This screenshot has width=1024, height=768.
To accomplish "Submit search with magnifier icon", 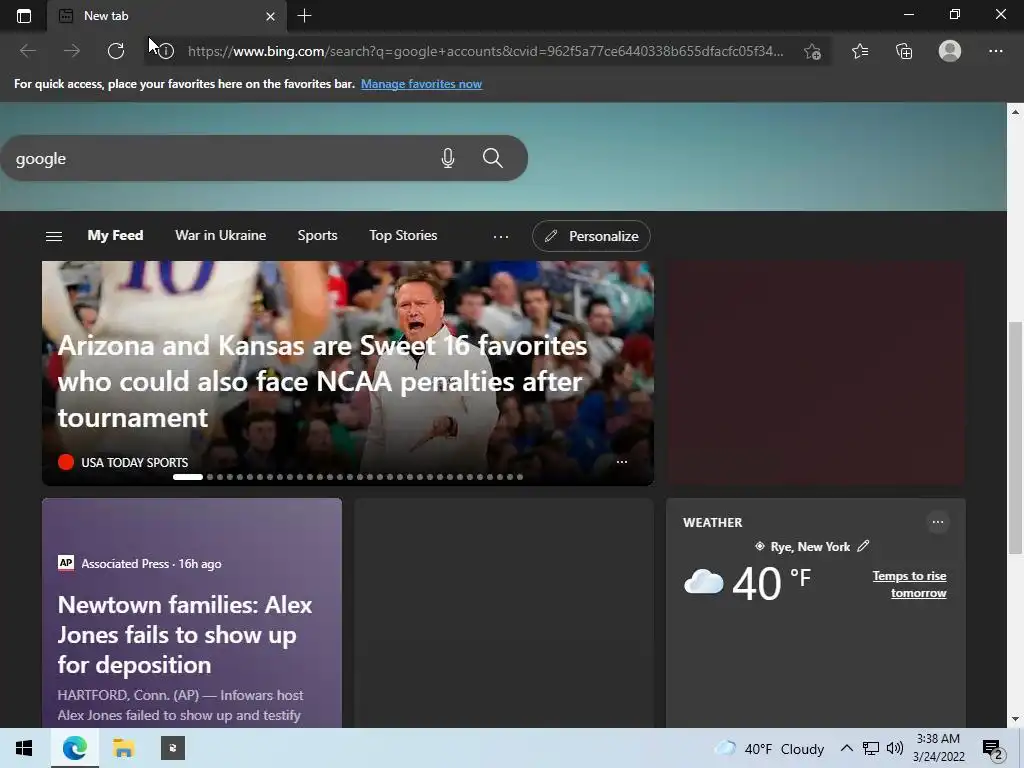I will pos(492,158).
